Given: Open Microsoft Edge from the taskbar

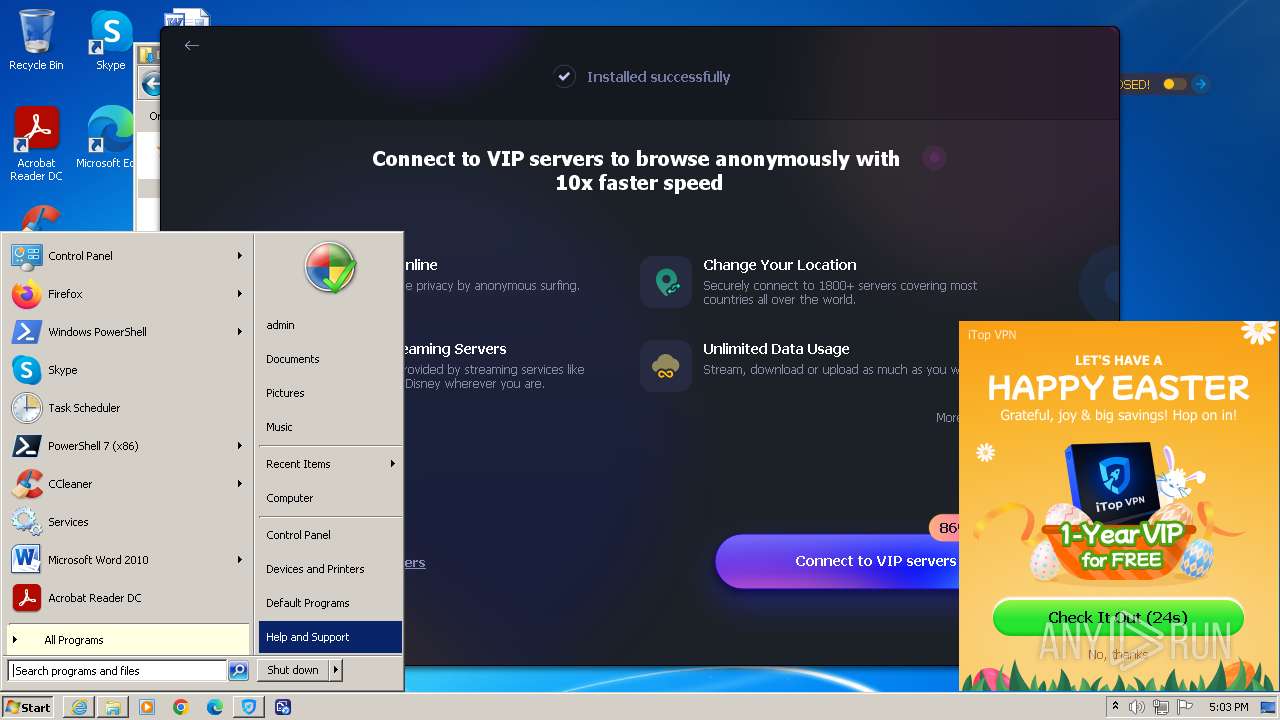Looking at the screenshot, I should coord(215,707).
